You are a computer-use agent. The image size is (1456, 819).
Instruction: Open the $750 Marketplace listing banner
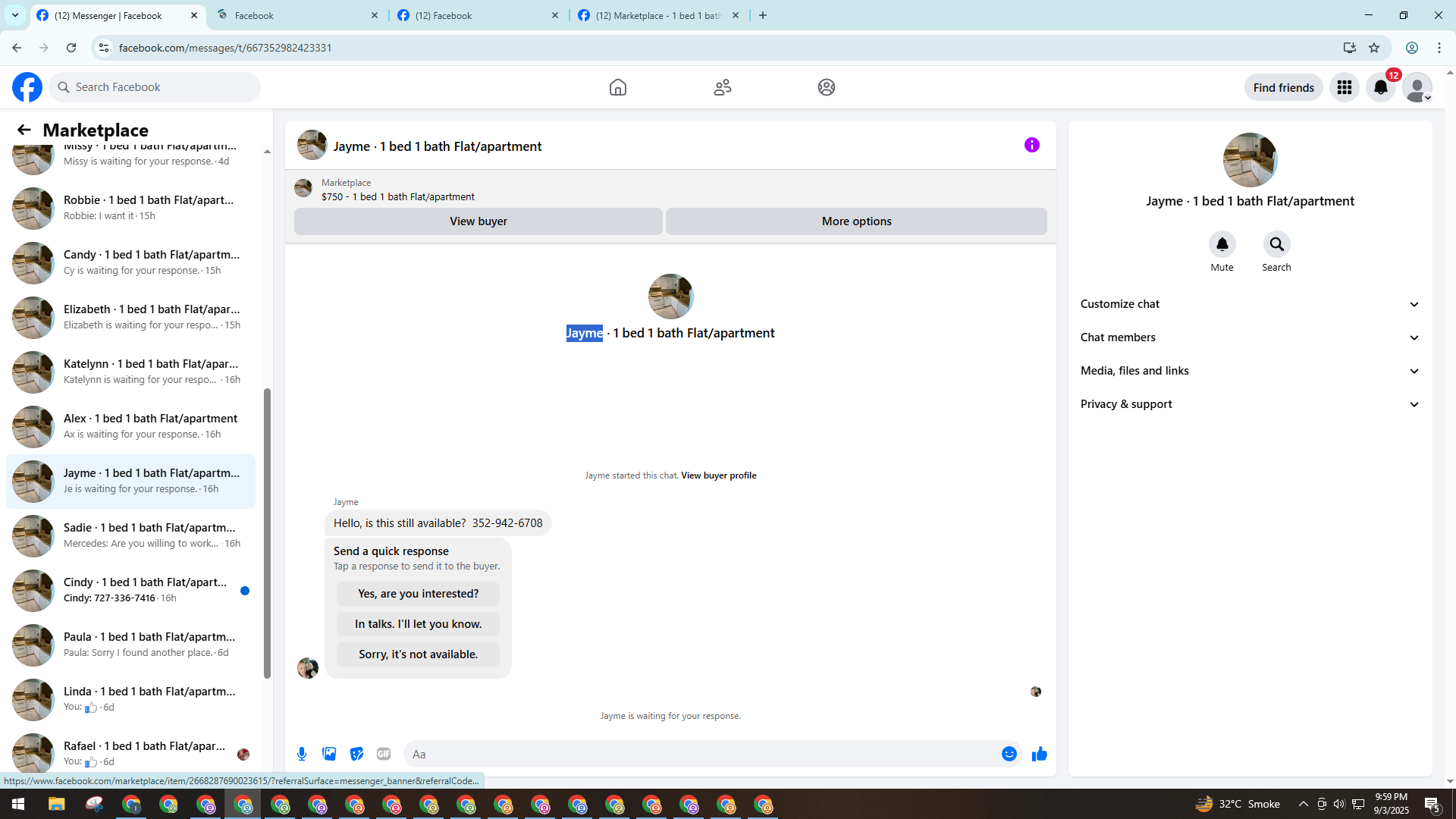[x=670, y=190]
